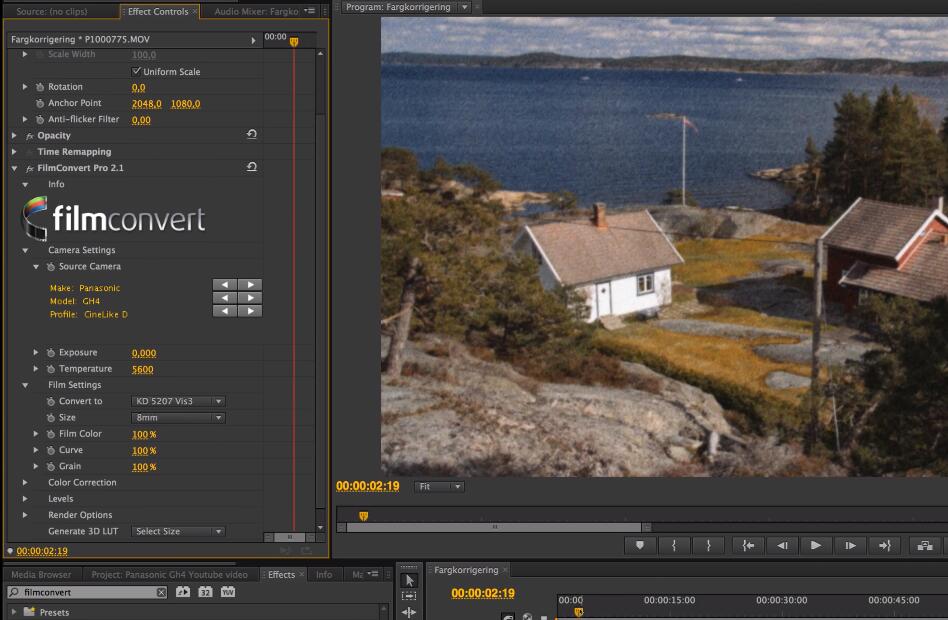948x620 pixels.
Task: Select the Fargkorrigering timeline tab
Action: 466,570
